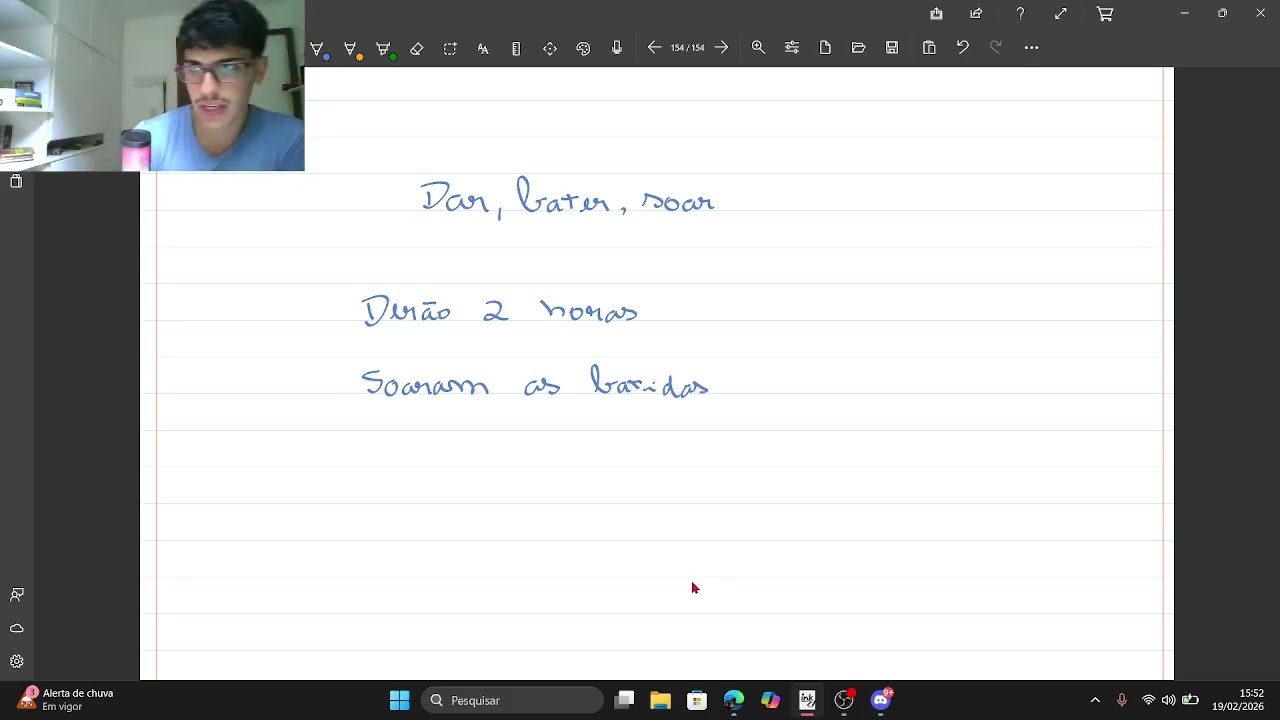Expand the hidden system tray icons chevron
Screen dimensions: 1280x720
point(1095,700)
